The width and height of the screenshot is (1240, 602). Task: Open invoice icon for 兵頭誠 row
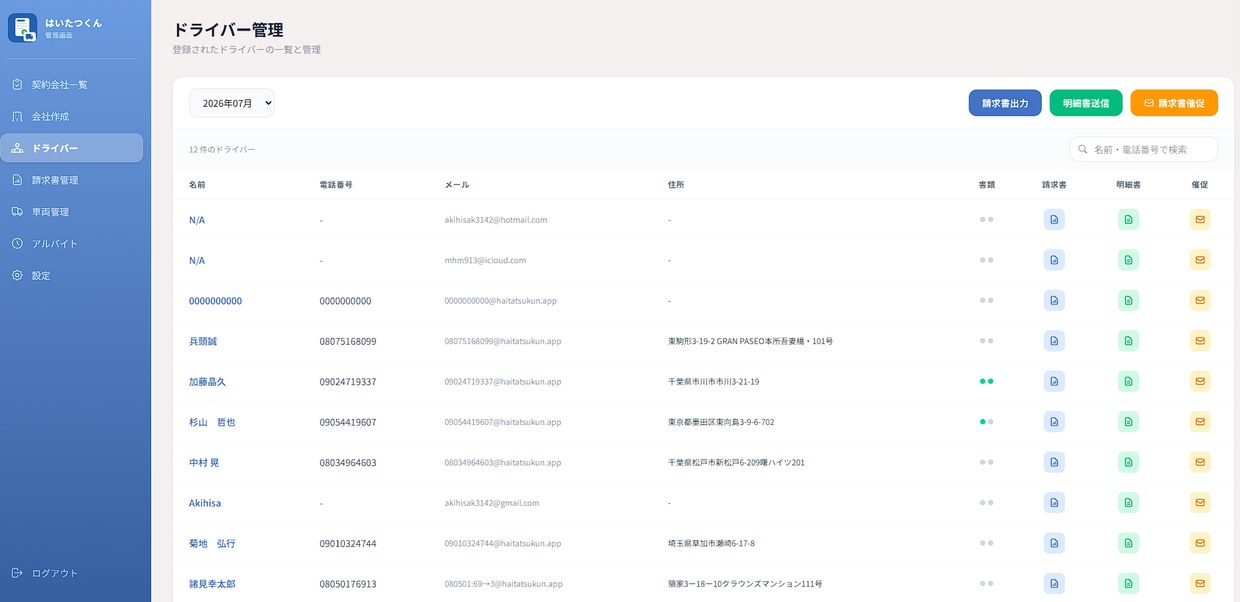[x=1054, y=341]
